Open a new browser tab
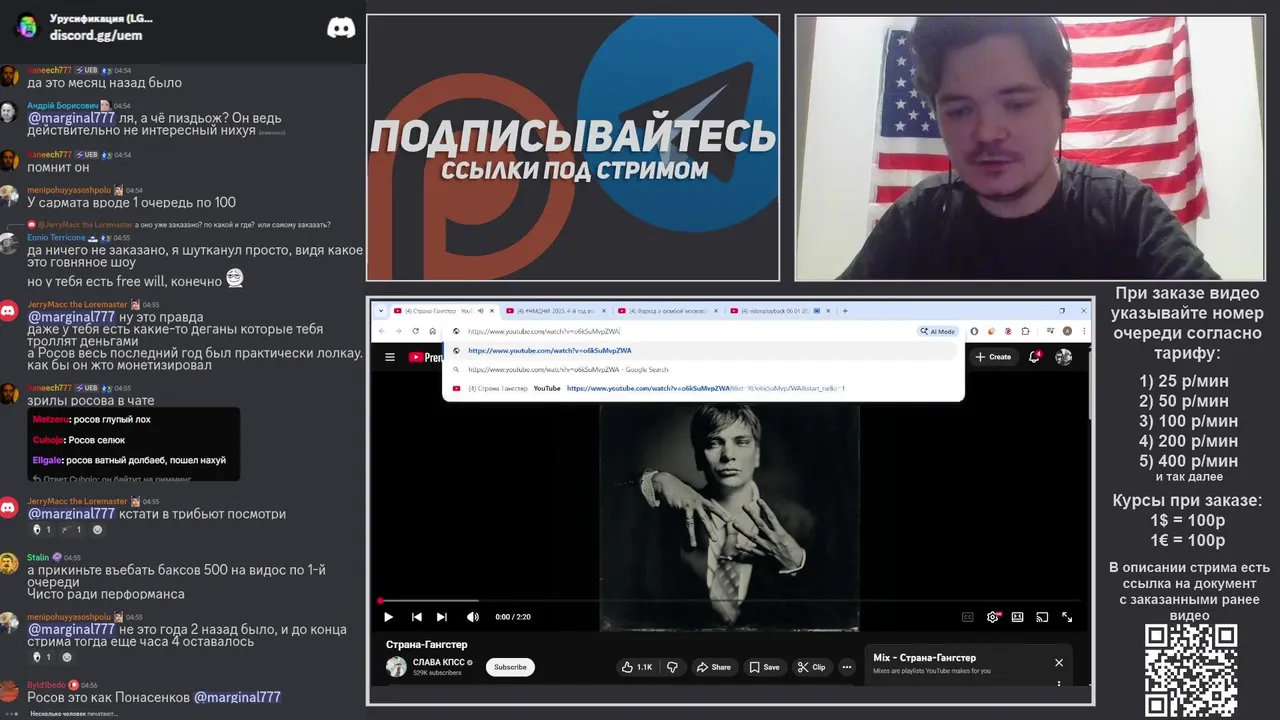This screenshot has width=1280, height=720. (x=845, y=311)
